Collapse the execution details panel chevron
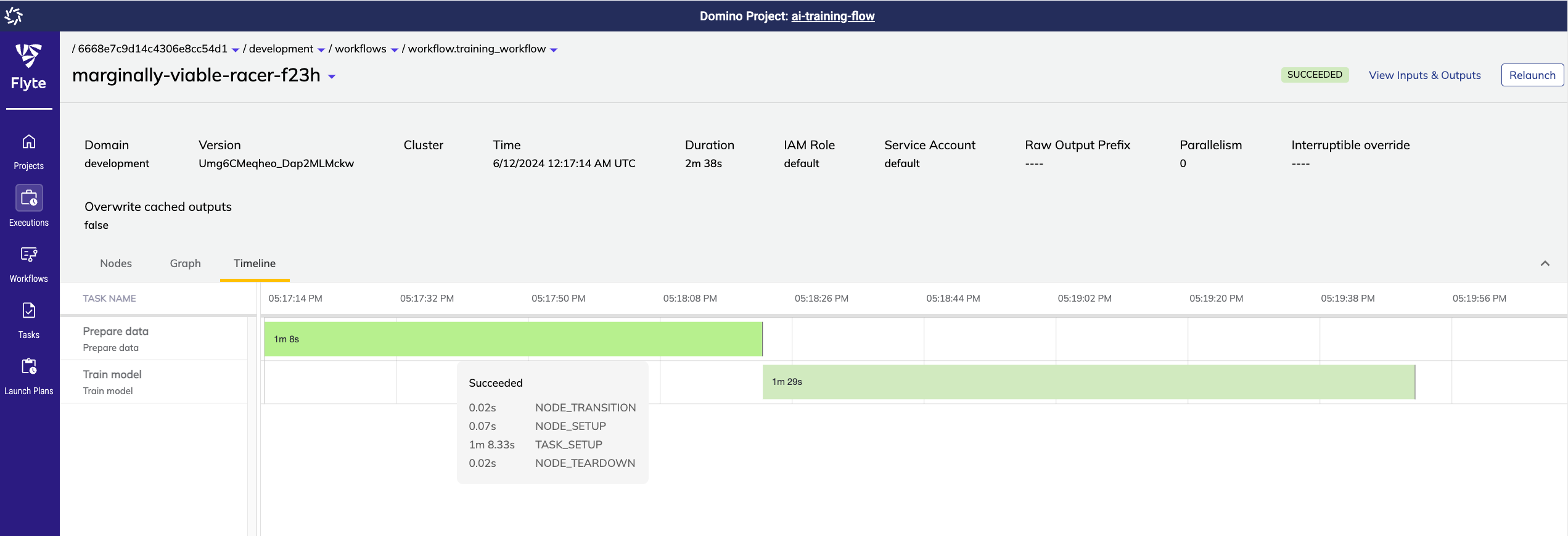Viewport: 1568px width, 536px height. click(1545, 263)
